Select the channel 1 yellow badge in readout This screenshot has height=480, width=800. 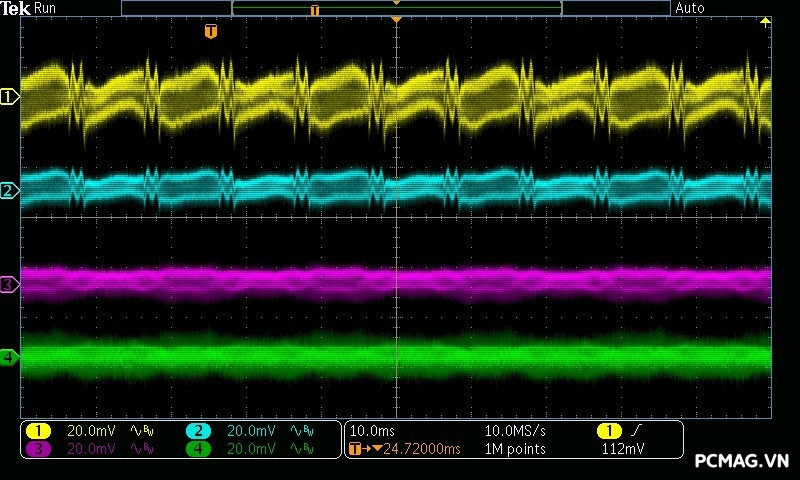[38, 431]
